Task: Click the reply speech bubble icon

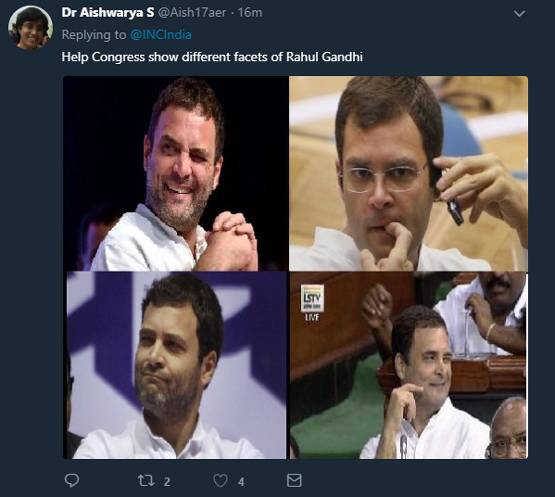Action: point(72,480)
